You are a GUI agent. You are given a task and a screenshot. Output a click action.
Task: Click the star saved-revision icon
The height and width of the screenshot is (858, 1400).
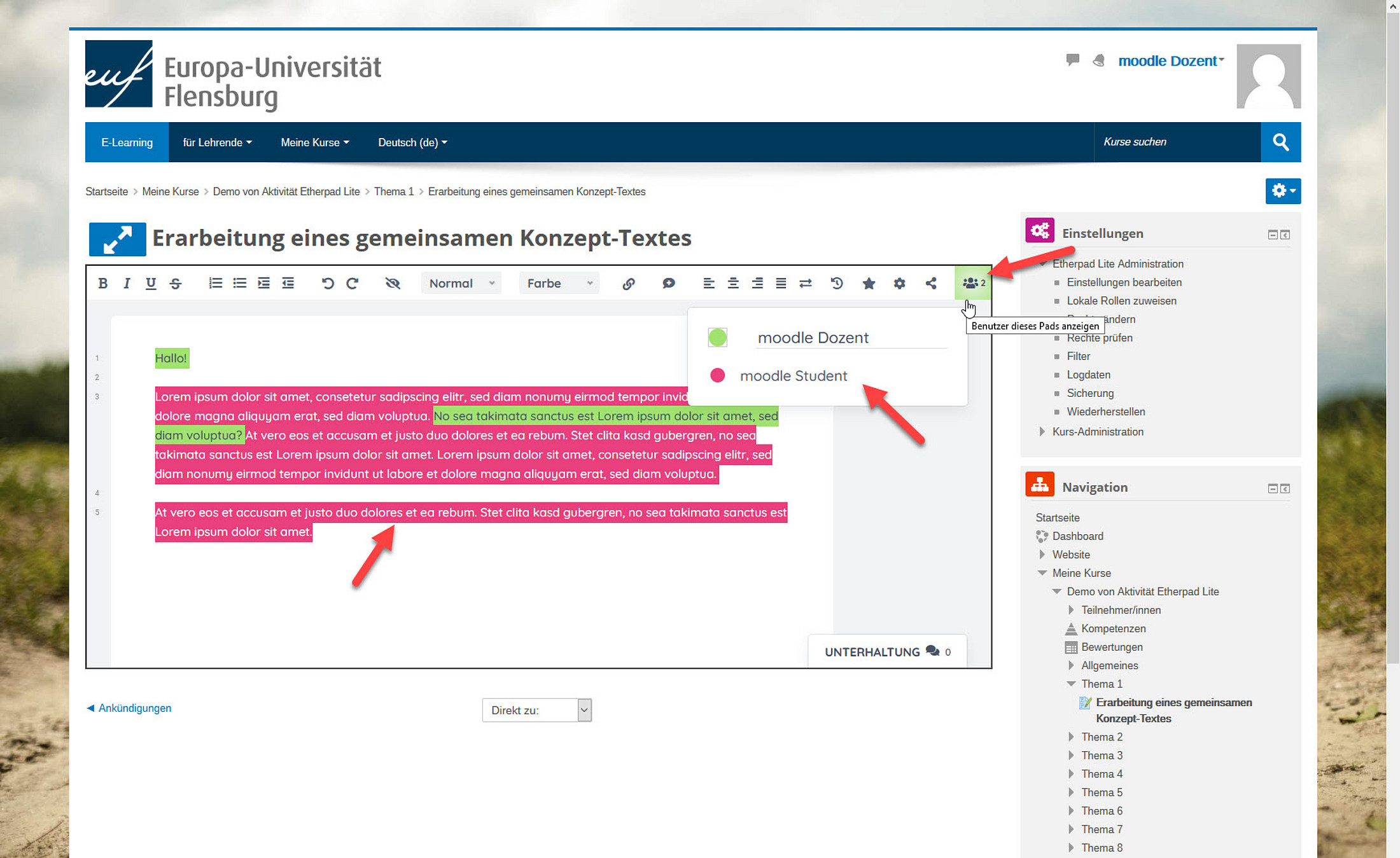click(869, 284)
